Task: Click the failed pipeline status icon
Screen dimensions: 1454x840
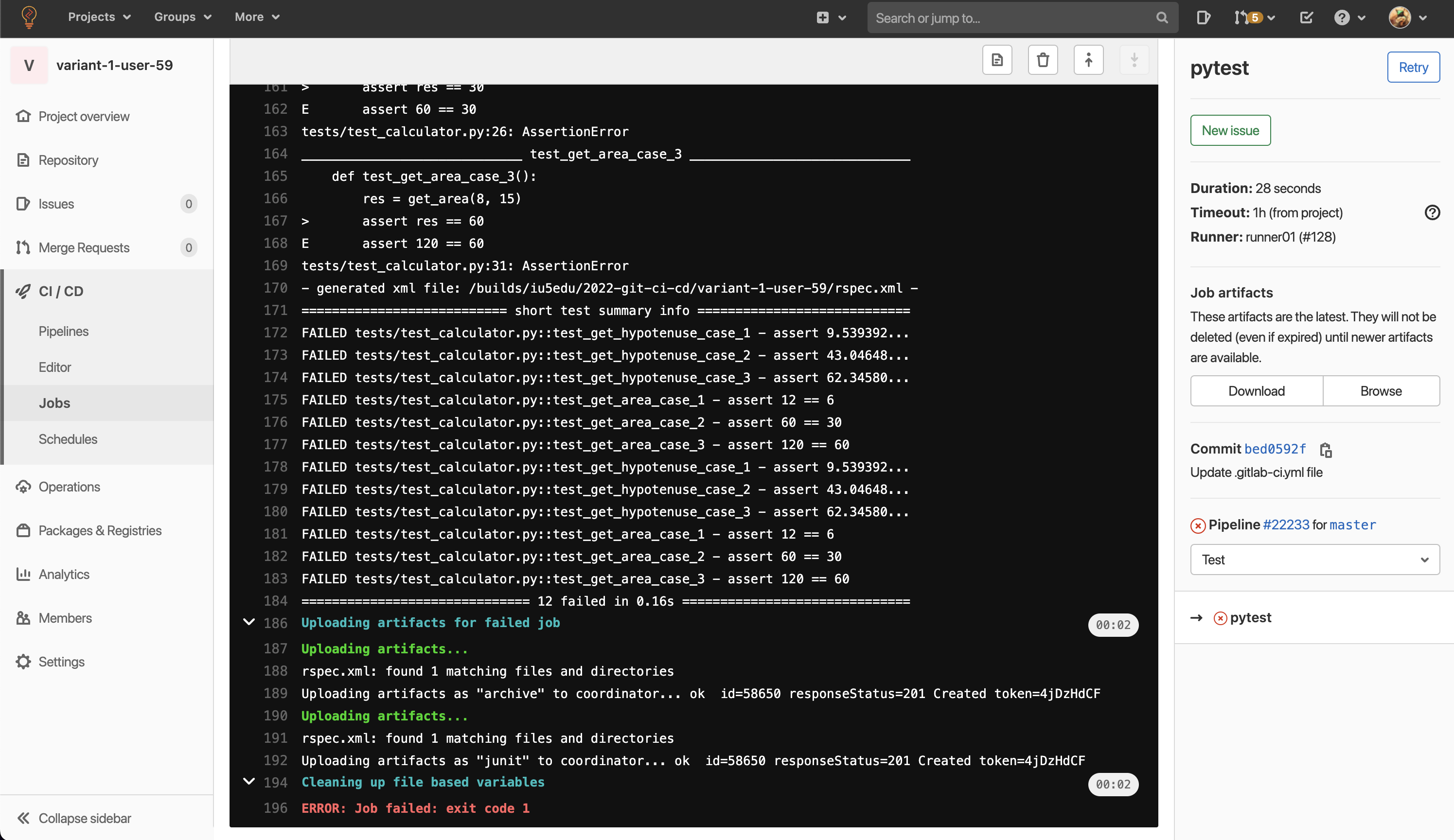Action: 1198,525
